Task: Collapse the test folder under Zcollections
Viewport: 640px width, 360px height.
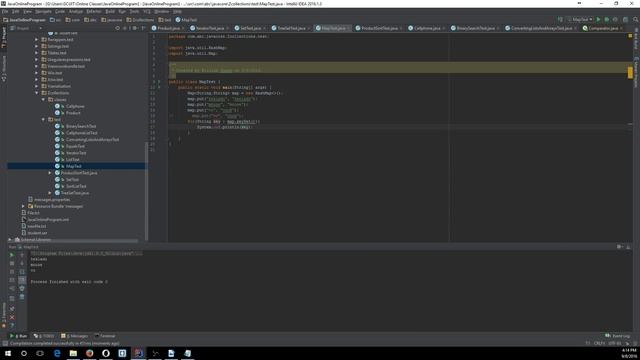Action: point(43,120)
